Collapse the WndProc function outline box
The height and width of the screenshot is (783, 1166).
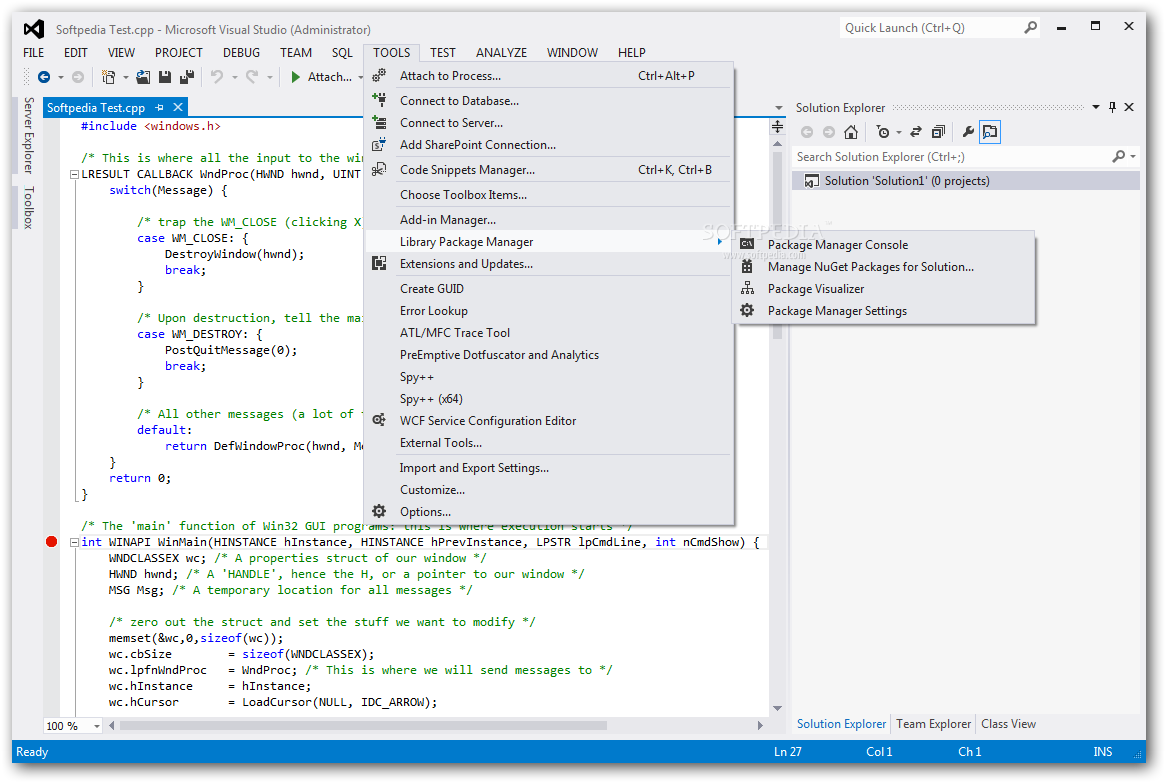(x=74, y=174)
